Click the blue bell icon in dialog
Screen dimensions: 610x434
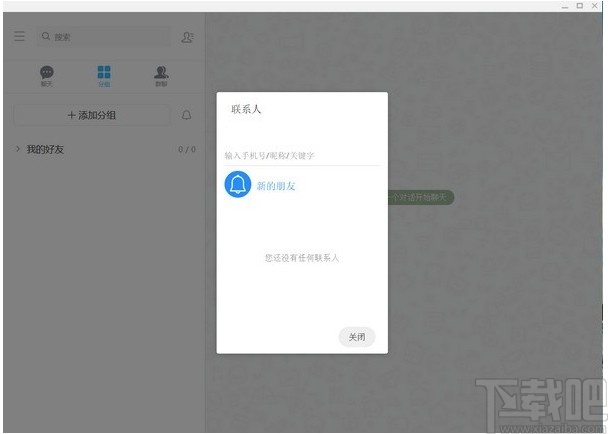click(x=238, y=184)
